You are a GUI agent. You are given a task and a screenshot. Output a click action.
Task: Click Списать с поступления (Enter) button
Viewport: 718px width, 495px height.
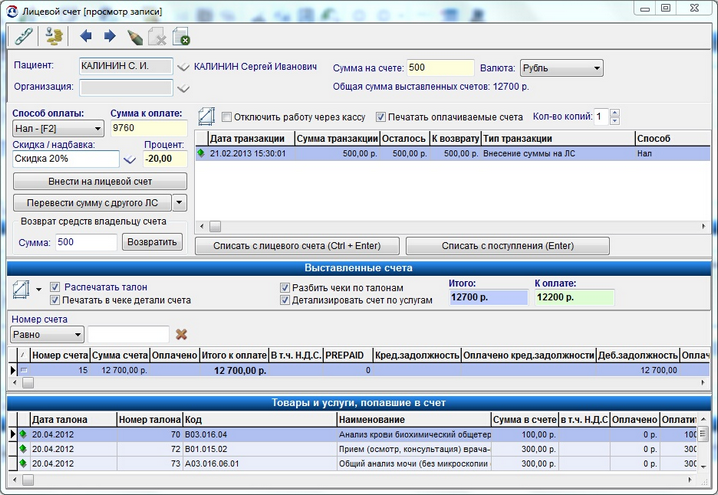coord(507,246)
